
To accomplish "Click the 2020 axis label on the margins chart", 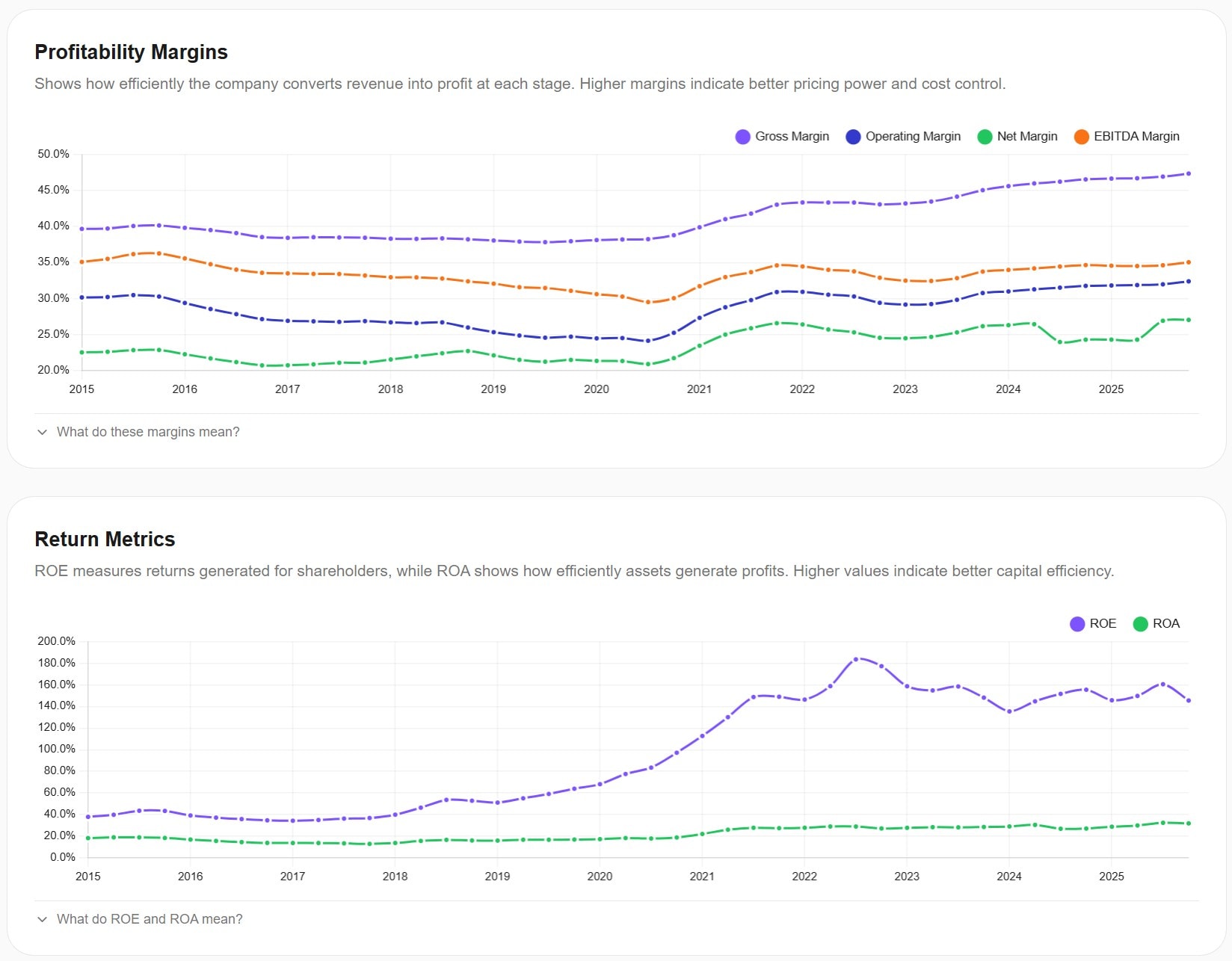I will (596, 389).
